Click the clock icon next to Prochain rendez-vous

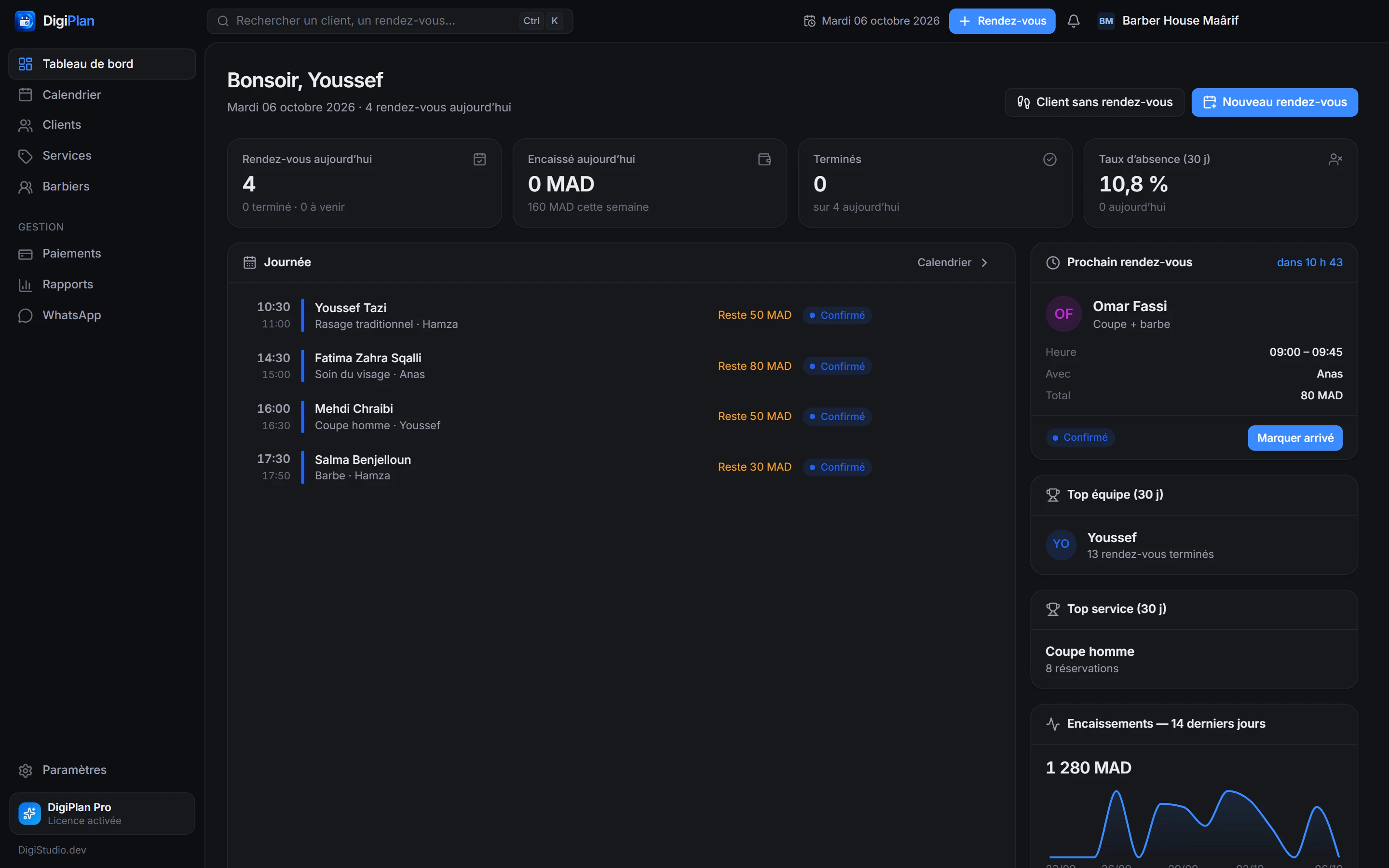pyautogui.click(x=1053, y=262)
